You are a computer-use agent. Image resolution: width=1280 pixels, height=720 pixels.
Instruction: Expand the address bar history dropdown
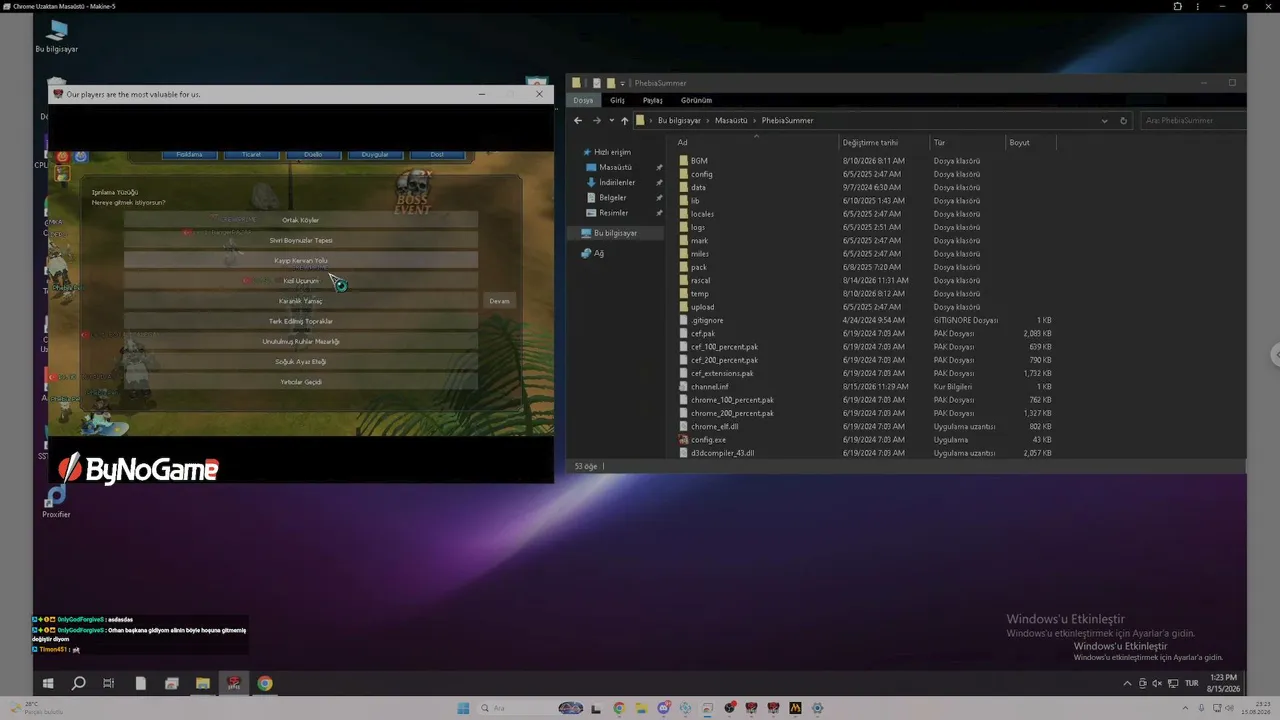(x=1105, y=121)
